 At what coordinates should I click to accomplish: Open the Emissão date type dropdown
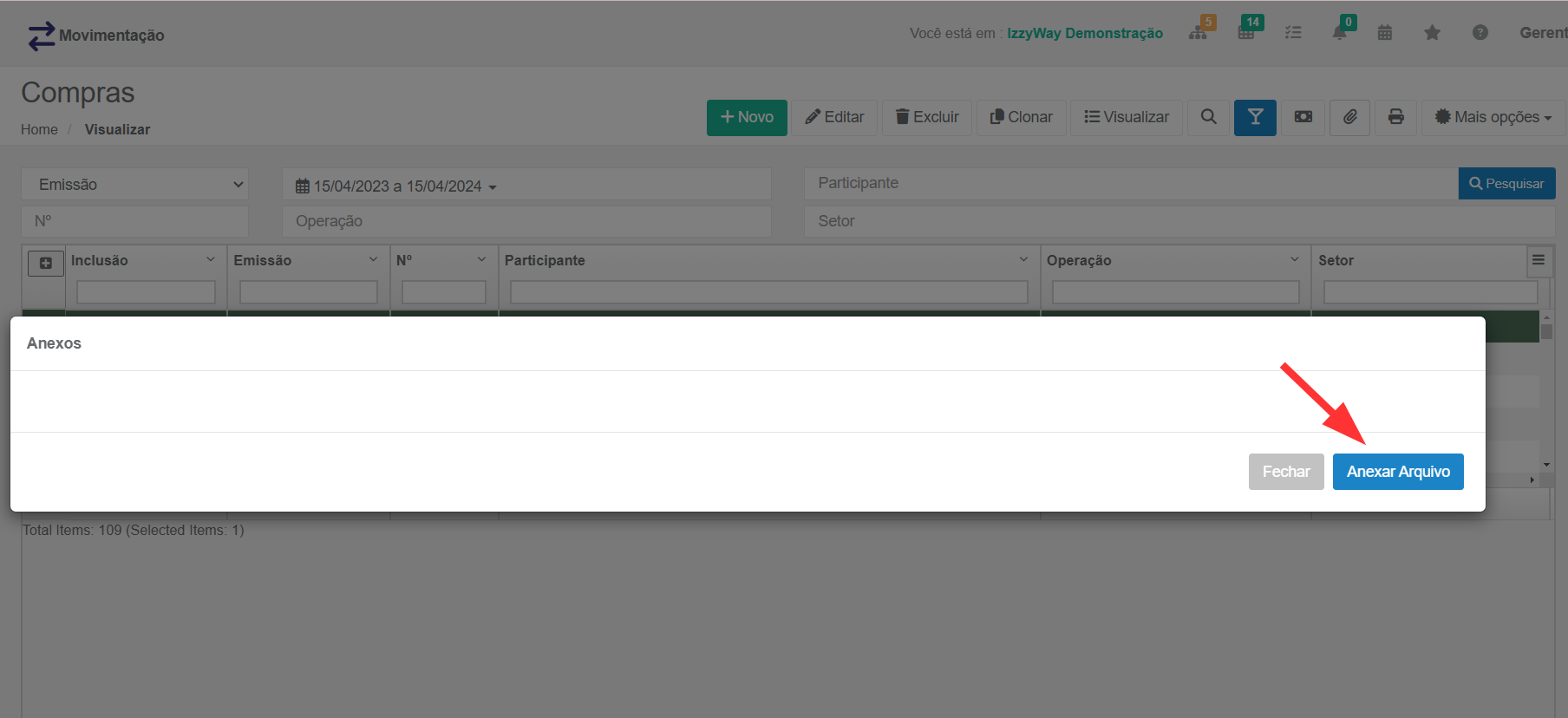[134, 185]
